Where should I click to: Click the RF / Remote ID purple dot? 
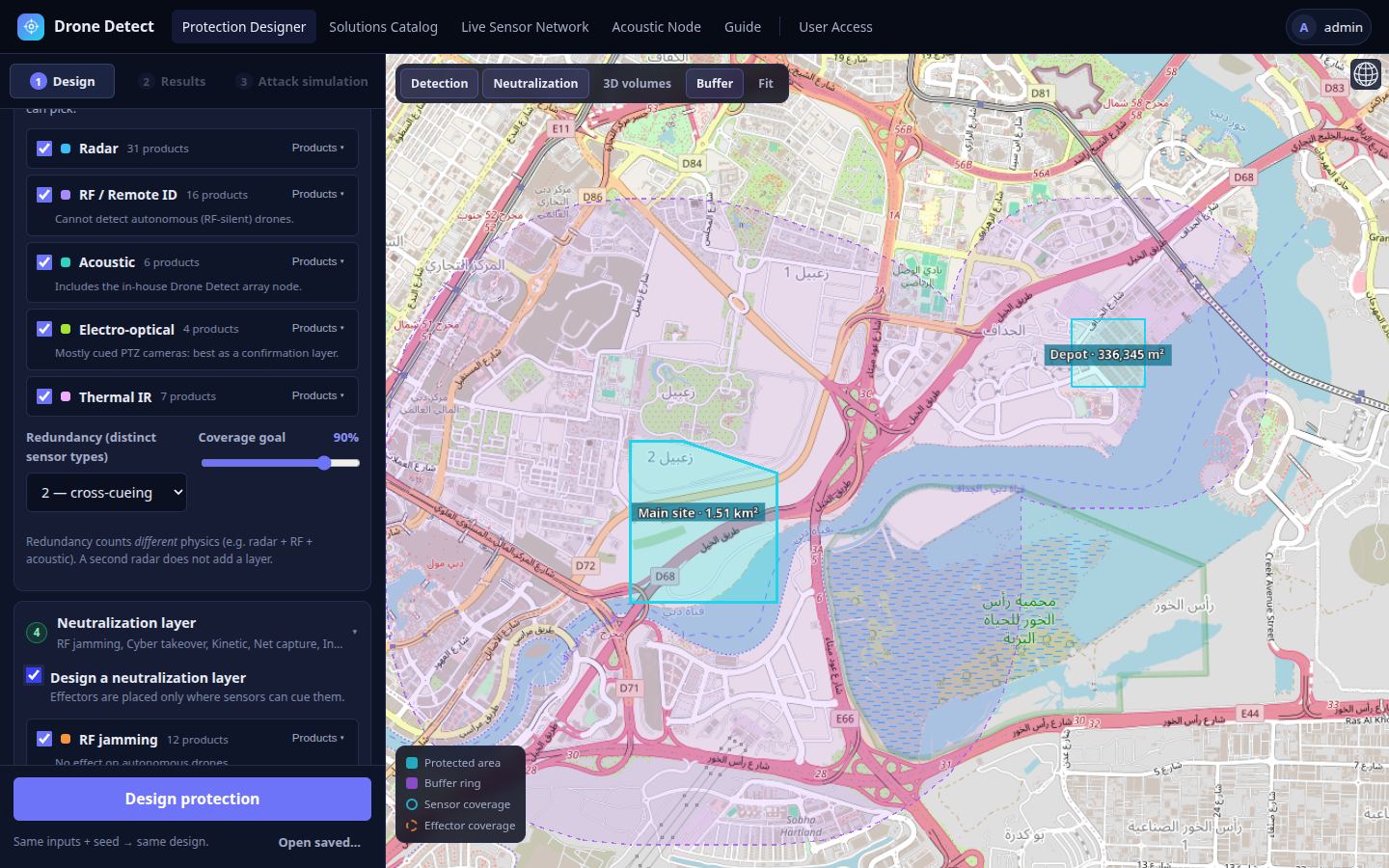(x=66, y=195)
